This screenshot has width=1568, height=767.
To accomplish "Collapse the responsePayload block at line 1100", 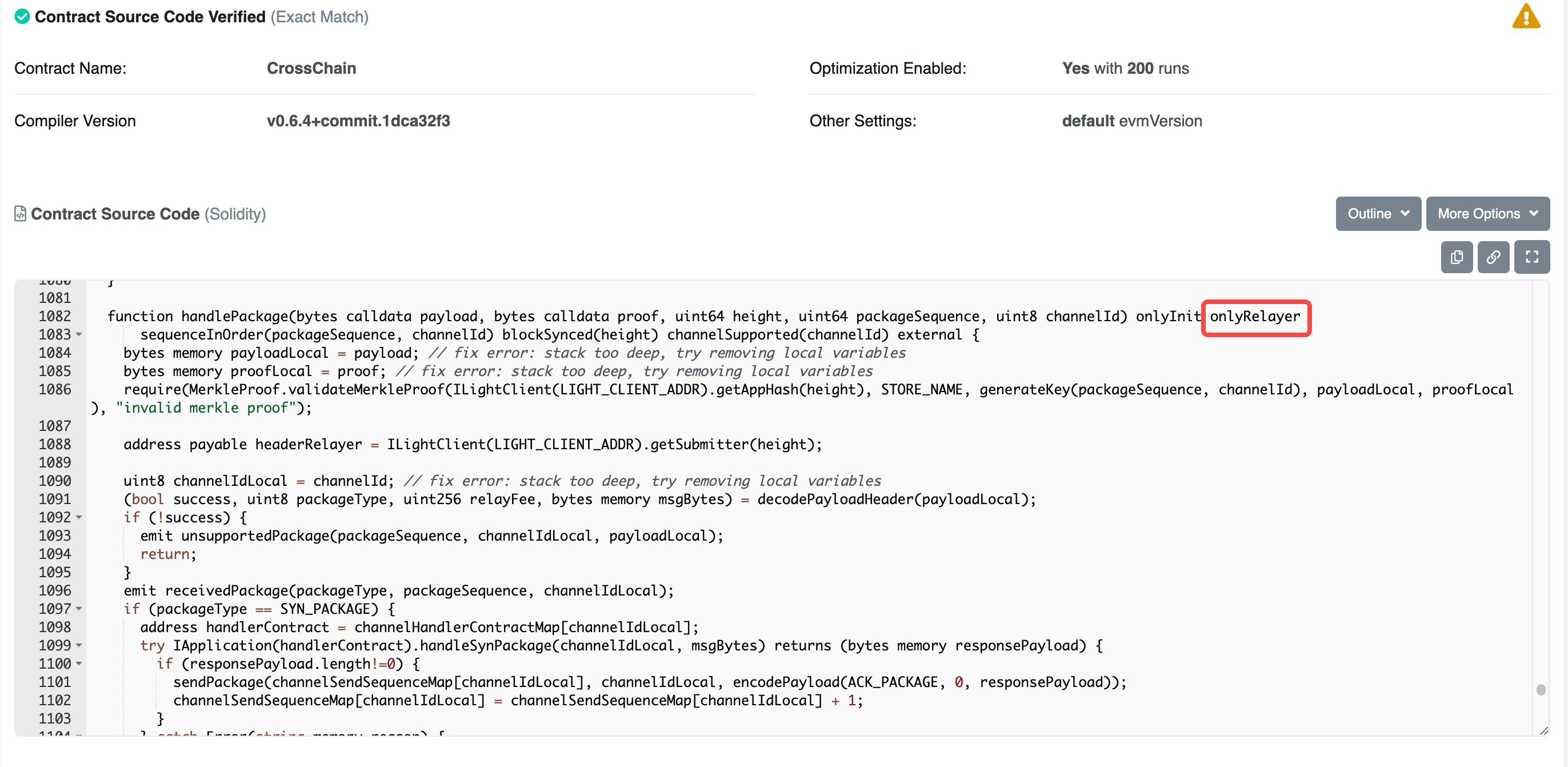I will pos(79,664).
